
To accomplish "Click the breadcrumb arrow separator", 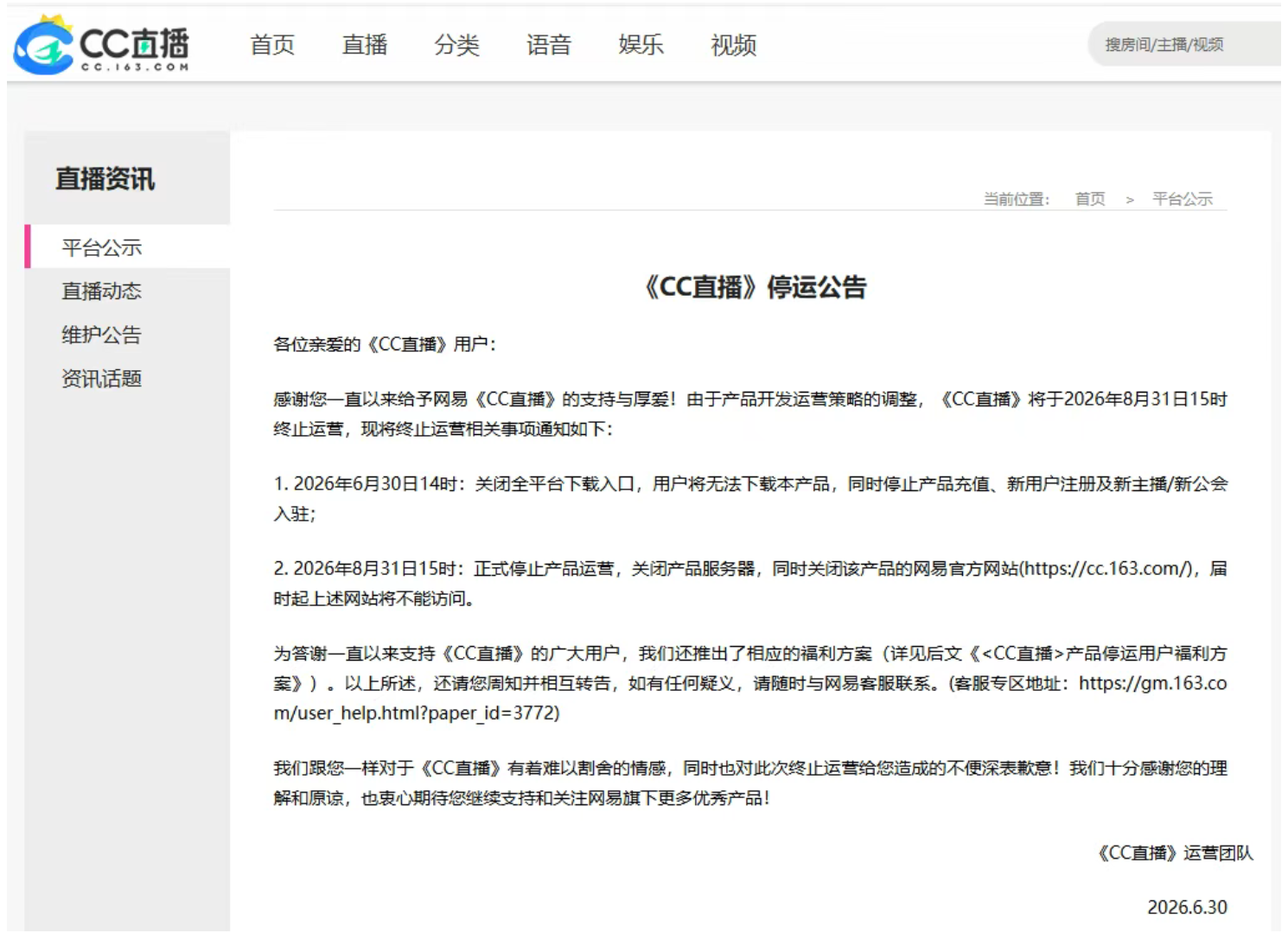I will click(x=1130, y=200).
